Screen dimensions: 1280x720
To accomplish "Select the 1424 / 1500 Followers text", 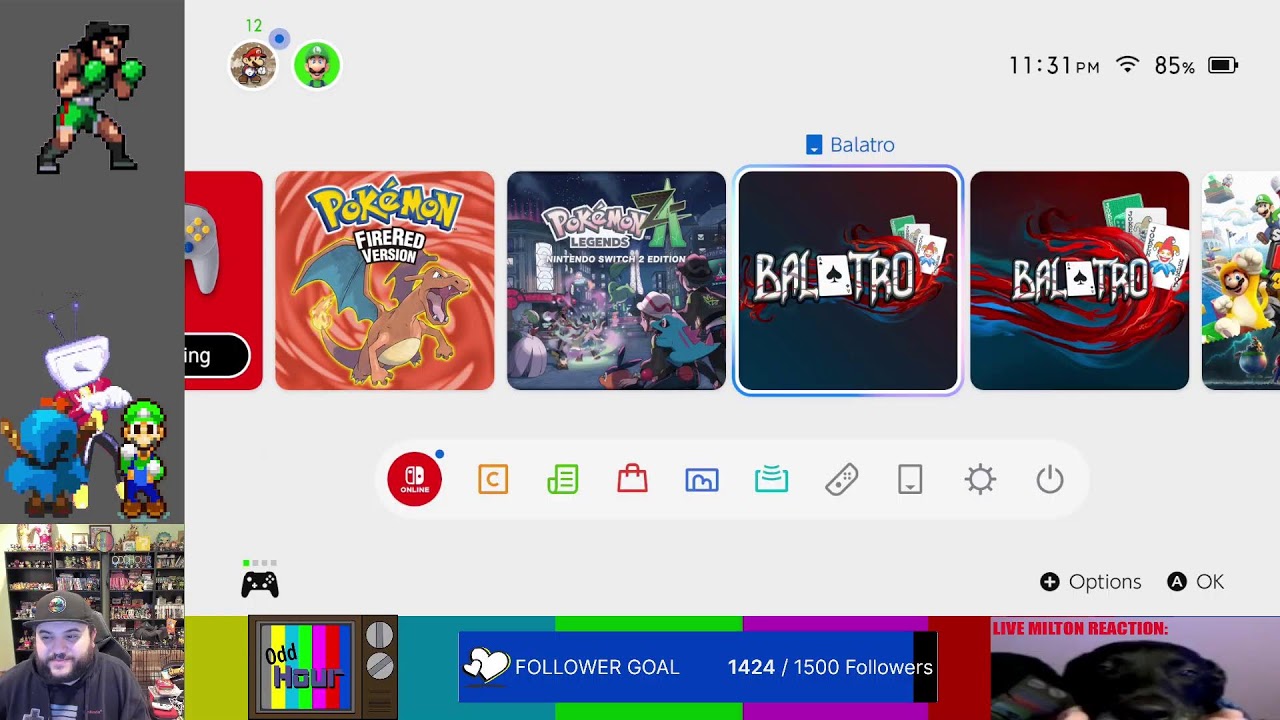I will coord(830,667).
